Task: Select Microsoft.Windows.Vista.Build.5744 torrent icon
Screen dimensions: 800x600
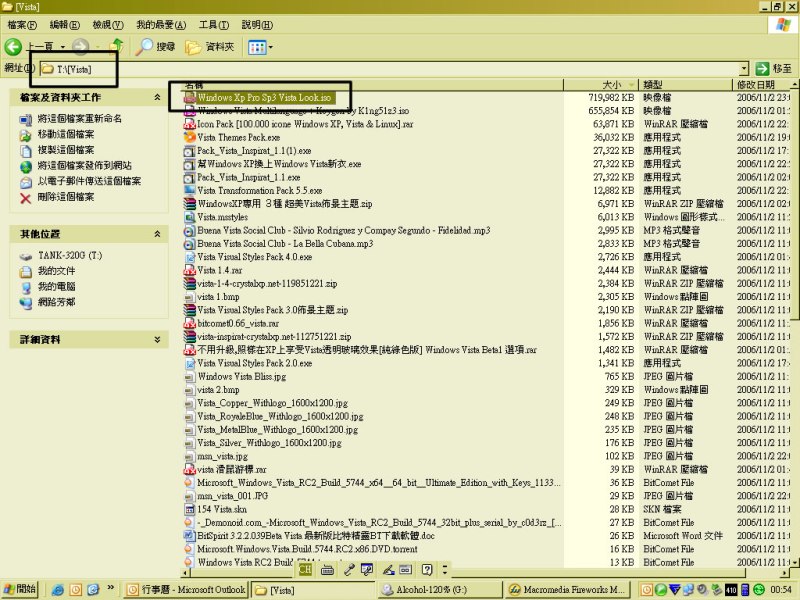Action: point(190,549)
